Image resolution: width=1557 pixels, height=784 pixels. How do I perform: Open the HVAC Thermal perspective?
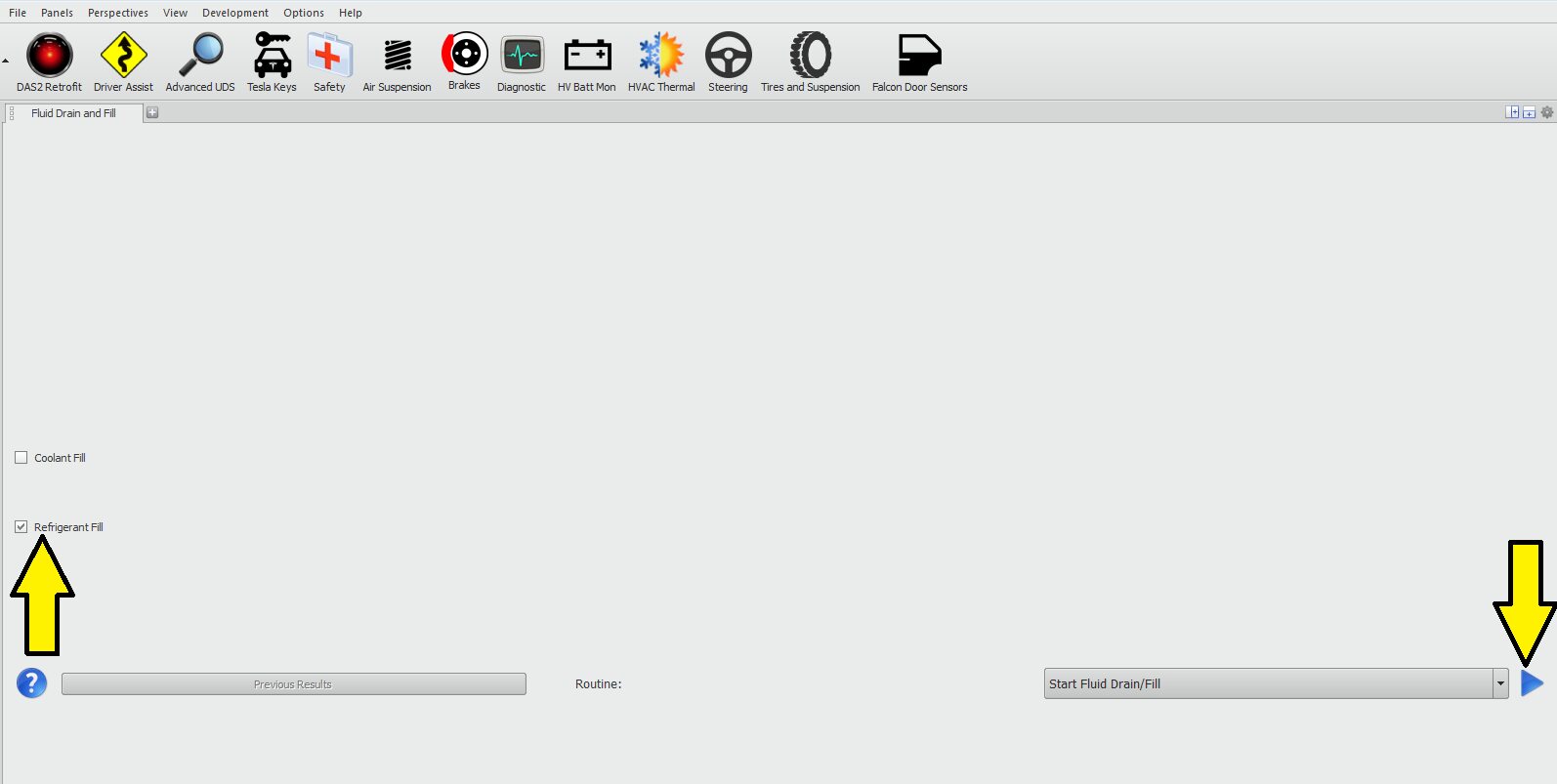tap(661, 56)
